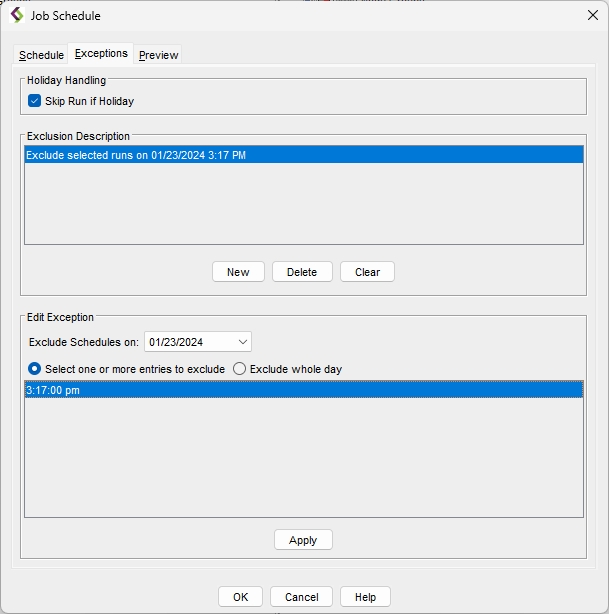This screenshot has width=609, height=614.
Task: Enable the Exclude whole day option
Action: tap(239, 369)
